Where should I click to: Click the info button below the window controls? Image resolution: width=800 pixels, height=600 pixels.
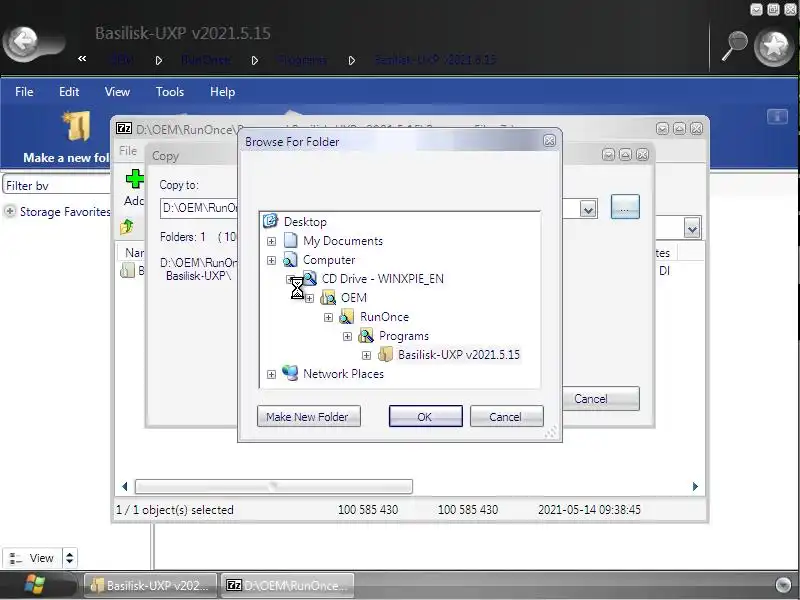(x=777, y=117)
